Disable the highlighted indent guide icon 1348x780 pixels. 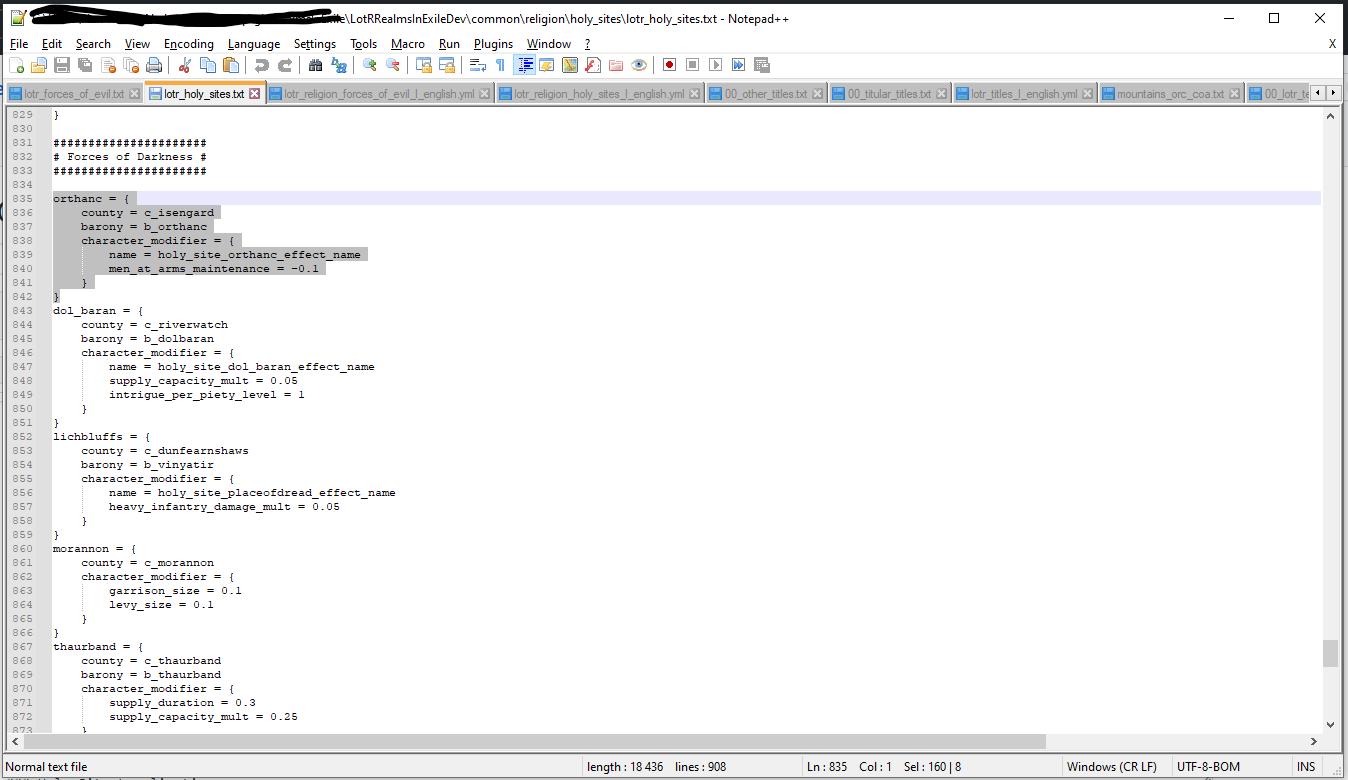524,65
